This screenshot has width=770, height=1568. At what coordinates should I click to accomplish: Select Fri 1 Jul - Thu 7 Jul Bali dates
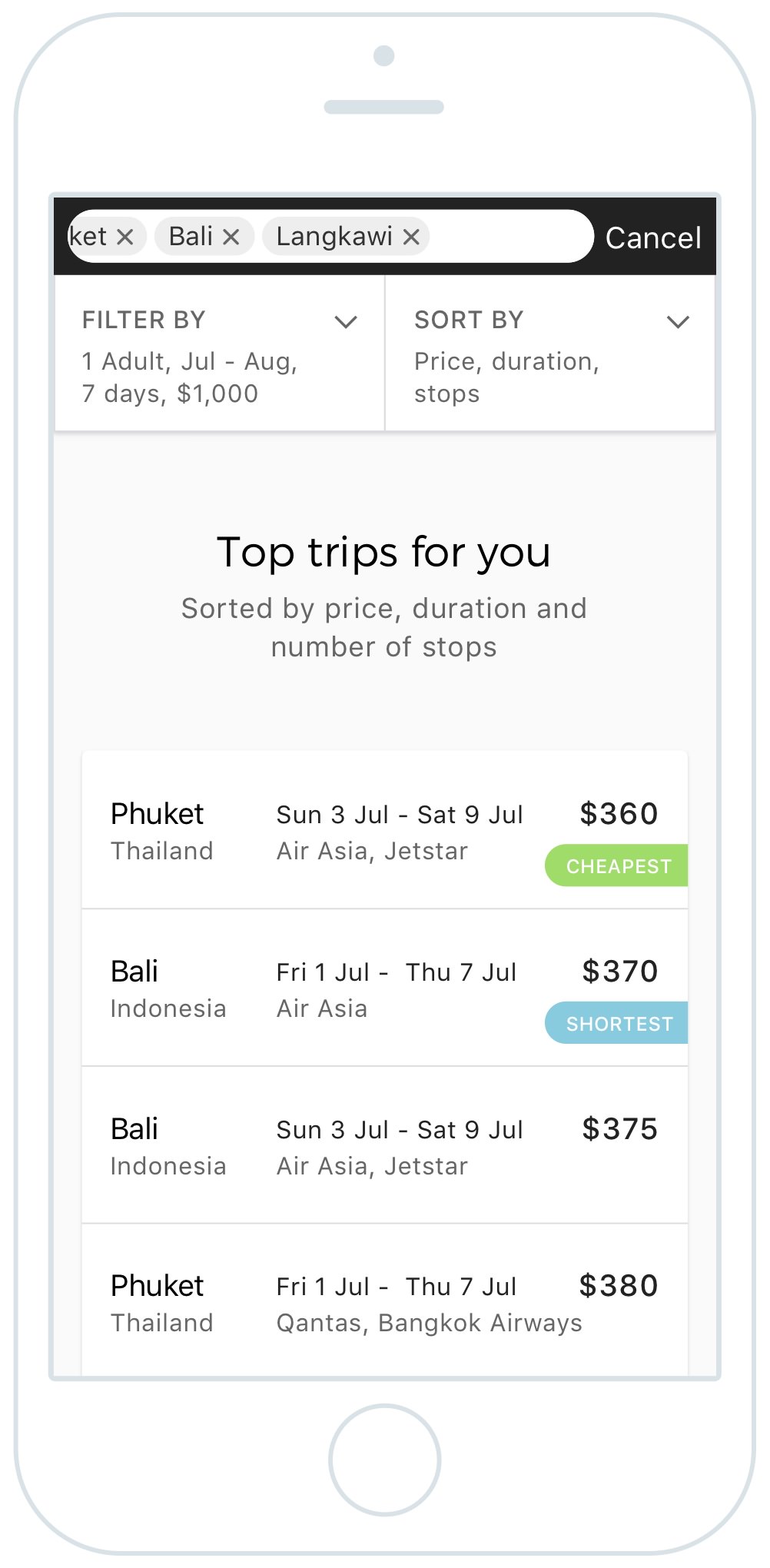(x=397, y=972)
